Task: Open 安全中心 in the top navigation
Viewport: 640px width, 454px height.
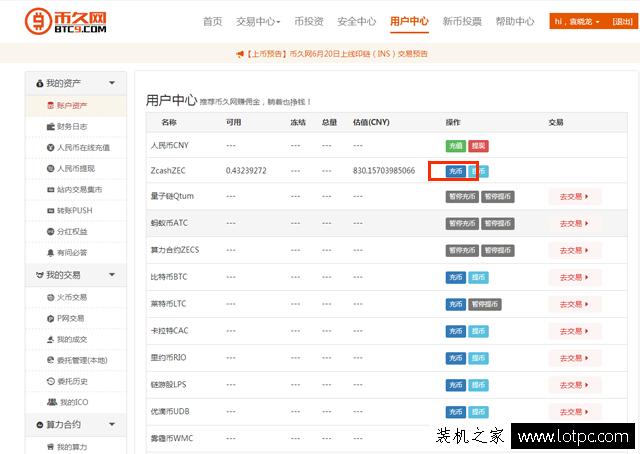Action: coord(357,21)
